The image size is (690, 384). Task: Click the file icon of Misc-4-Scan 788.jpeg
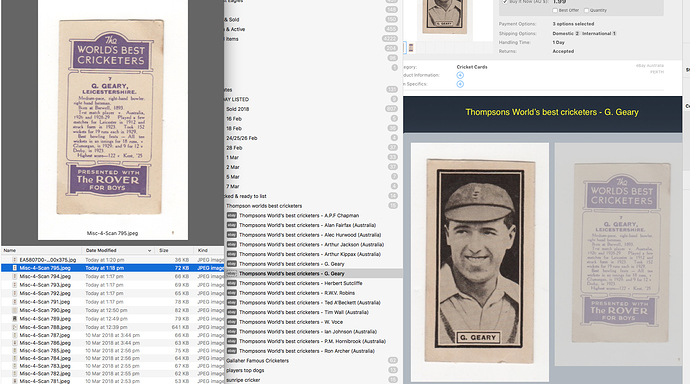coord(15,327)
